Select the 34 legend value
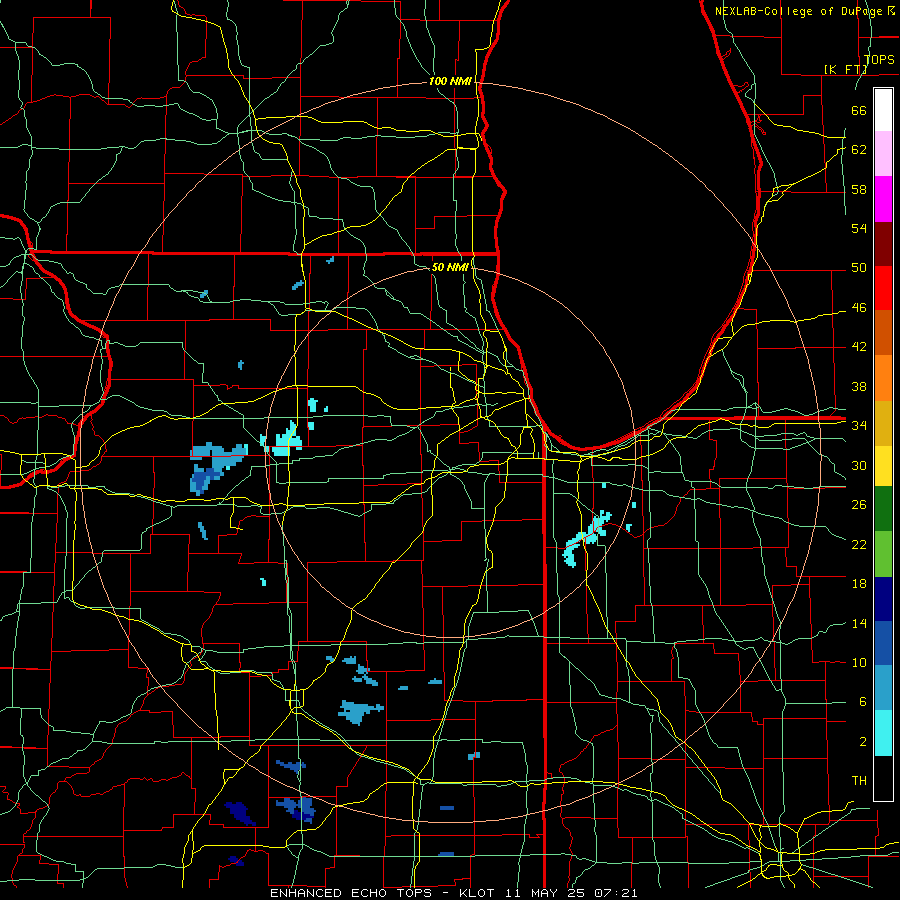This screenshot has width=900, height=900. coord(859,426)
